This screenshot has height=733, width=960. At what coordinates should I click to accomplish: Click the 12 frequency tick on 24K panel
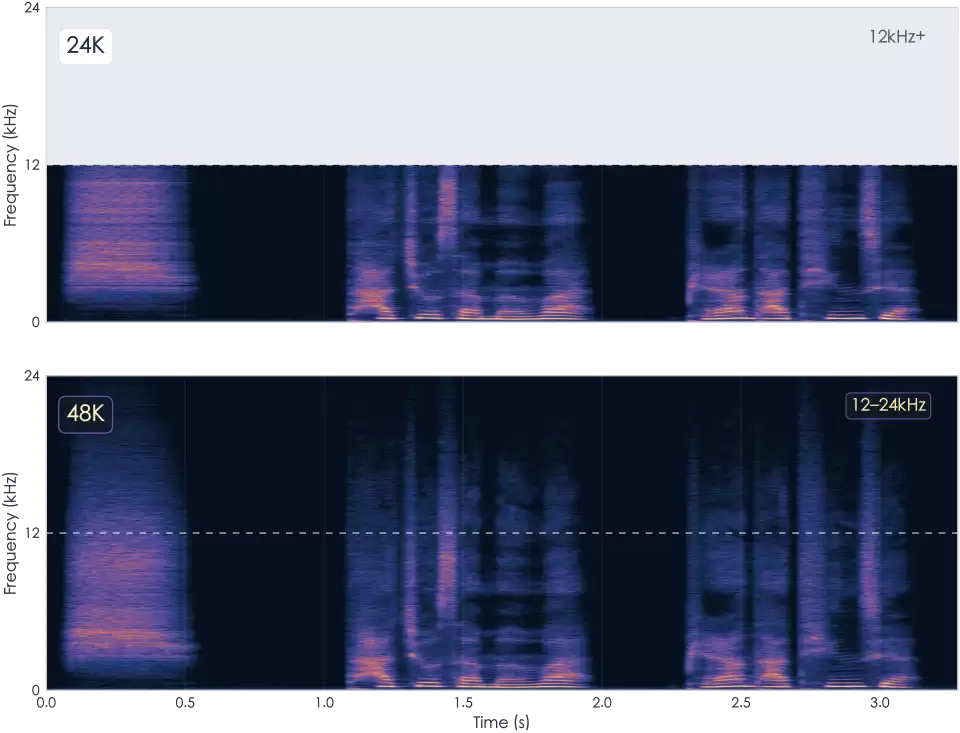pos(32,165)
